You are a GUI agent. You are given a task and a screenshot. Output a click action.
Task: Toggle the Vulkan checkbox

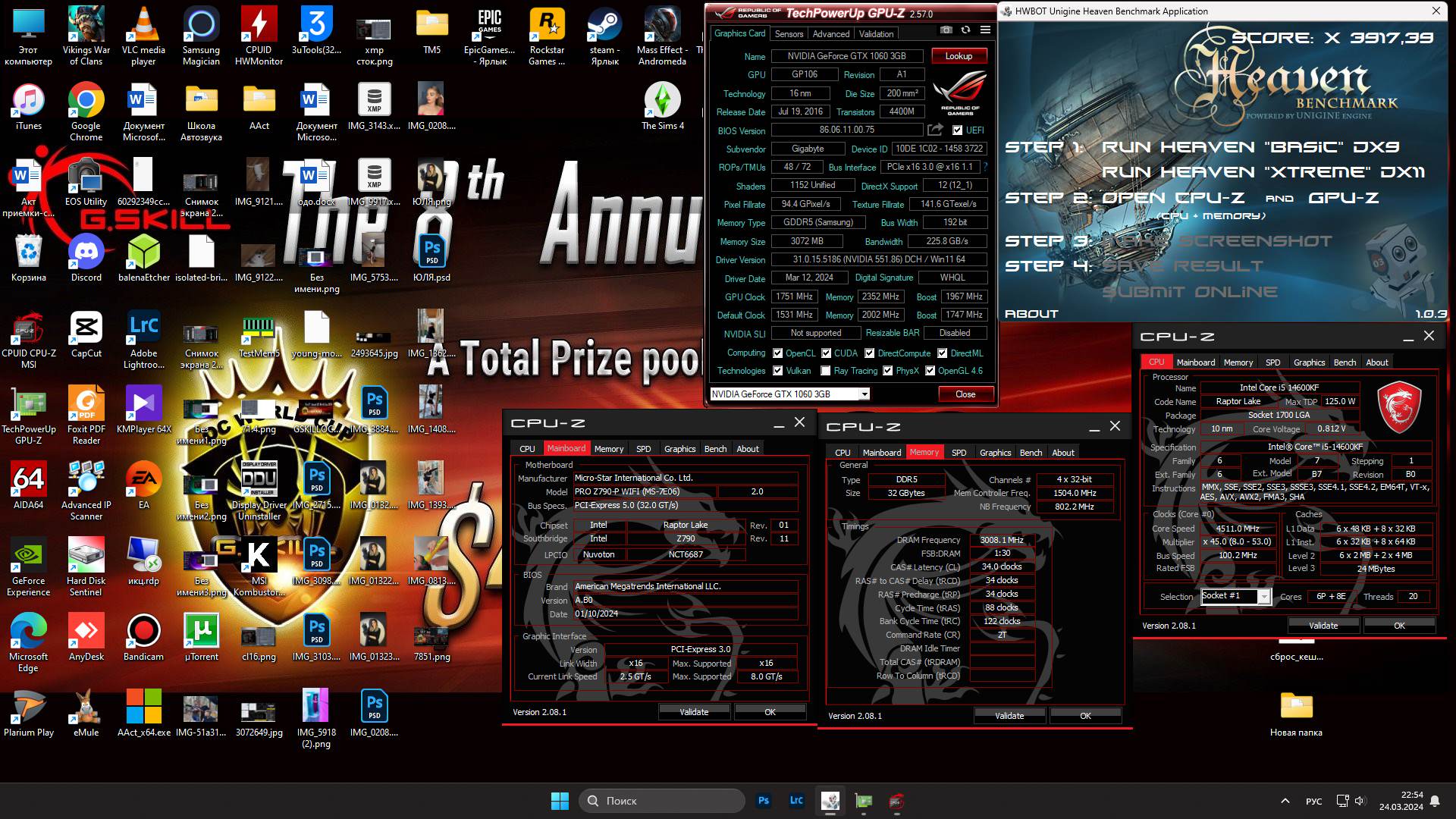(x=777, y=371)
